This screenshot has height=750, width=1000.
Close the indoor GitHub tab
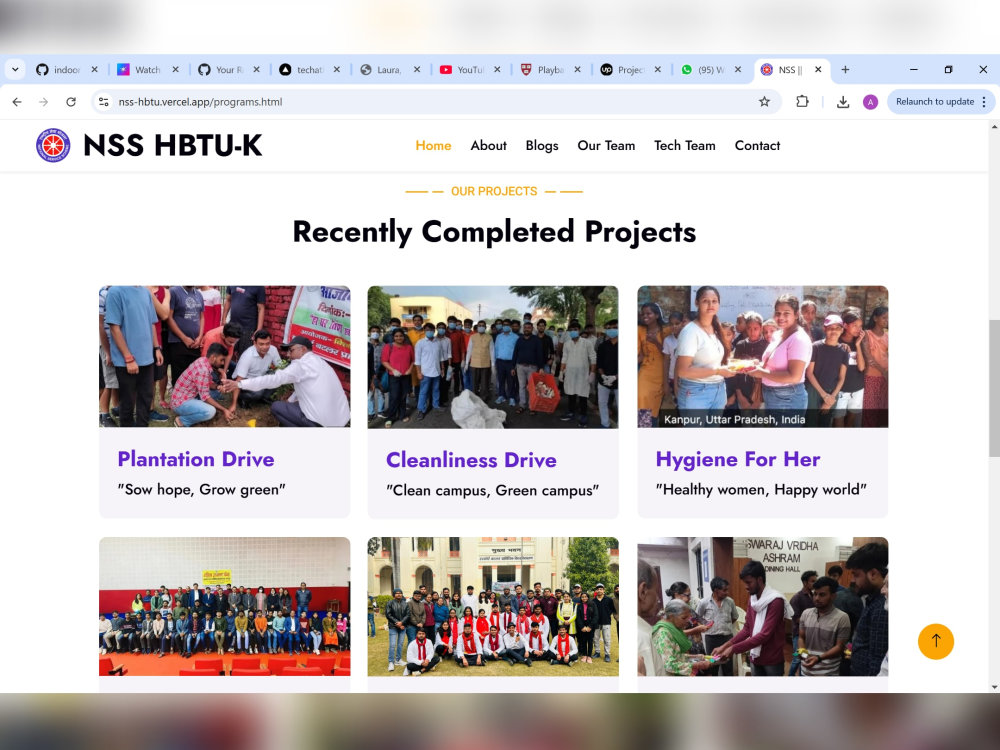point(94,70)
